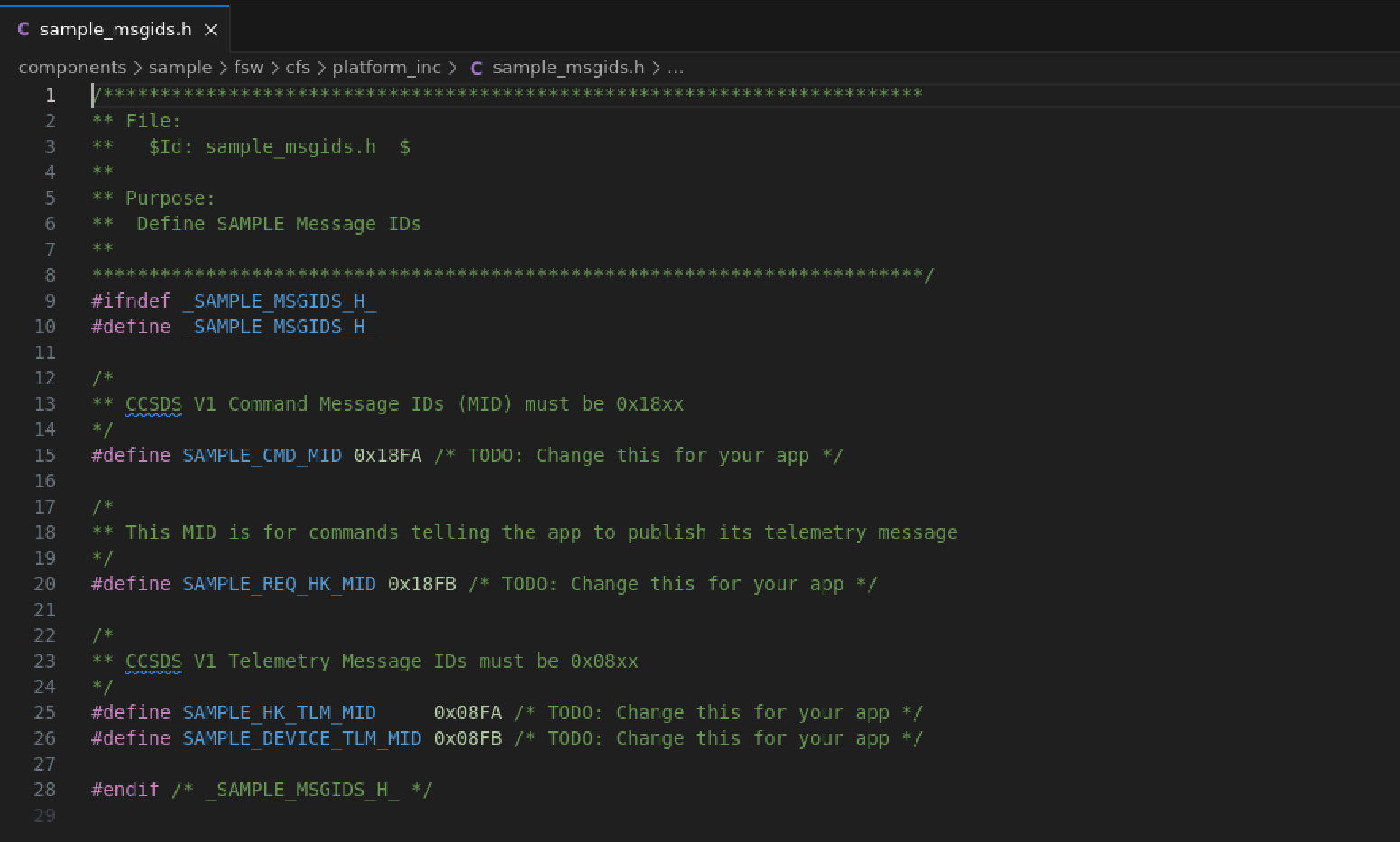The width and height of the screenshot is (1400, 842).
Task: Click the SAMPLE_CMD_MID macro name
Action: (262, 456)
